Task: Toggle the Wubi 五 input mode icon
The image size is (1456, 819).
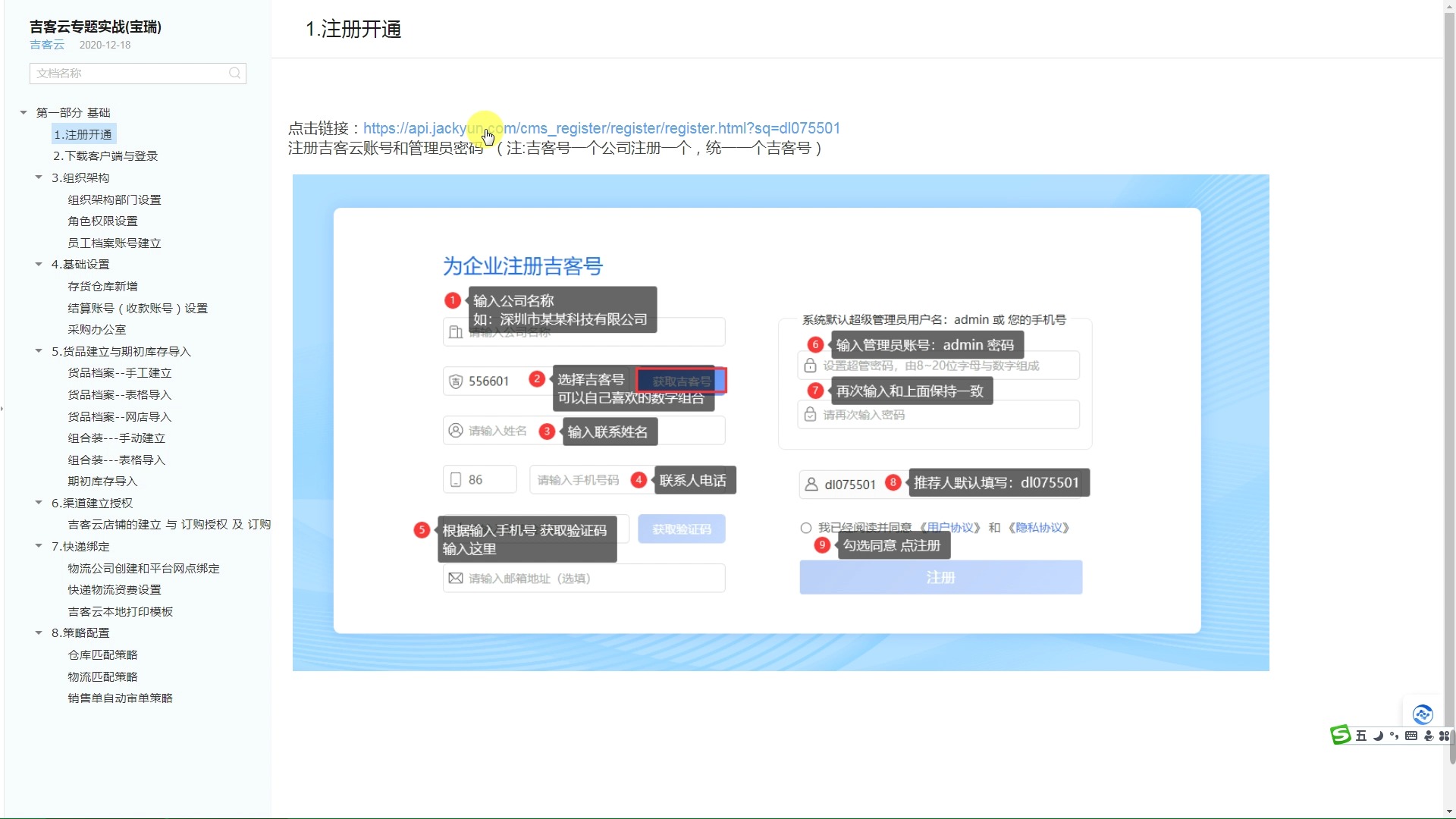Action: tap(1361, 736)
